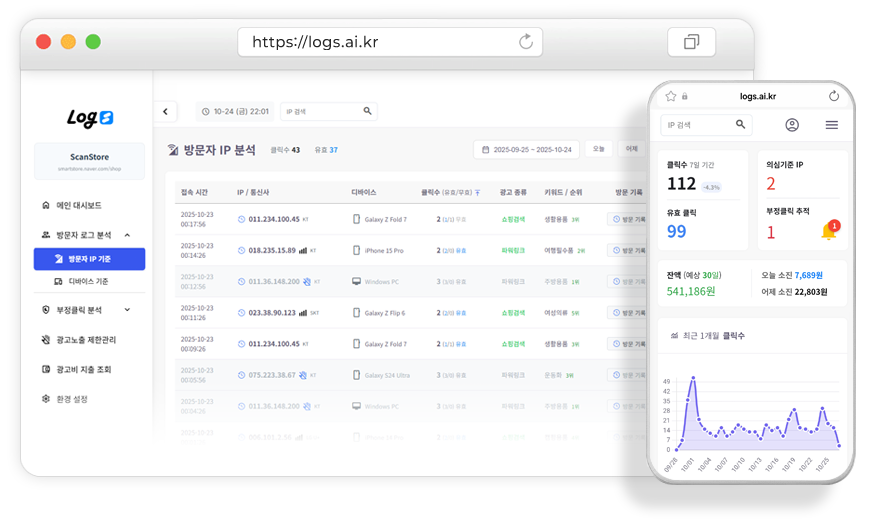The width and height of the screenshot is (870, 525).
Task: Collapse the 방문자 로그 분석 section
Action: coord(128,235)
